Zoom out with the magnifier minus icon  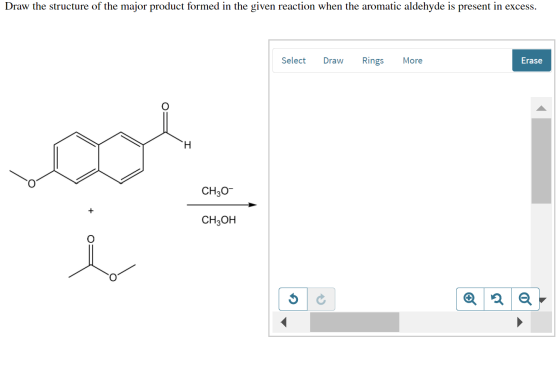pyautogui.click(x=525, y=299)
